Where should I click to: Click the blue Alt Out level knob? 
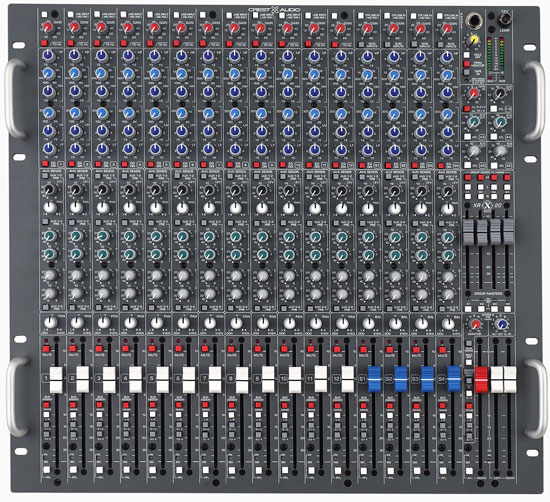click(x=502, y=324)
